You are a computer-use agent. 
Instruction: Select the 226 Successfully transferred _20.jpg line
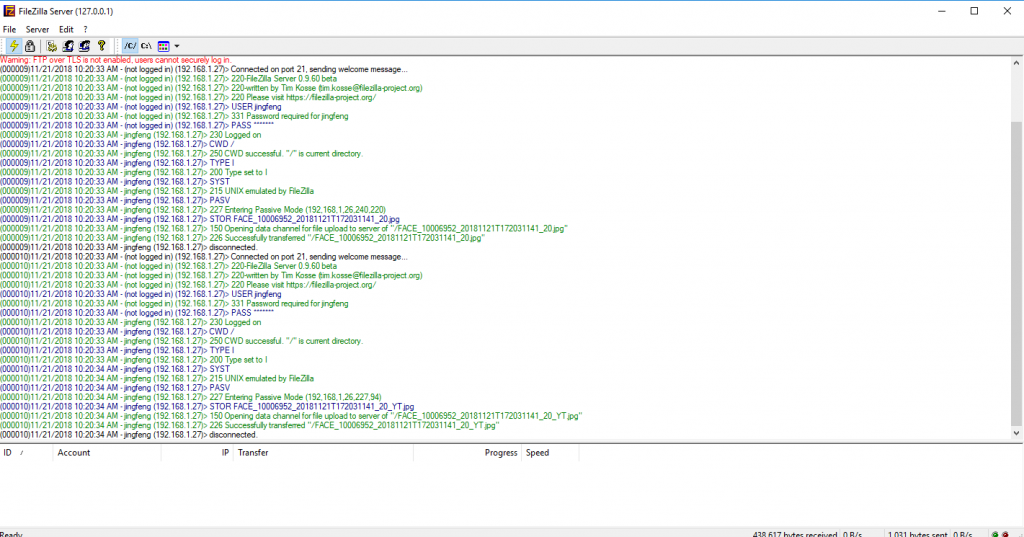click(x=242, y=238)
